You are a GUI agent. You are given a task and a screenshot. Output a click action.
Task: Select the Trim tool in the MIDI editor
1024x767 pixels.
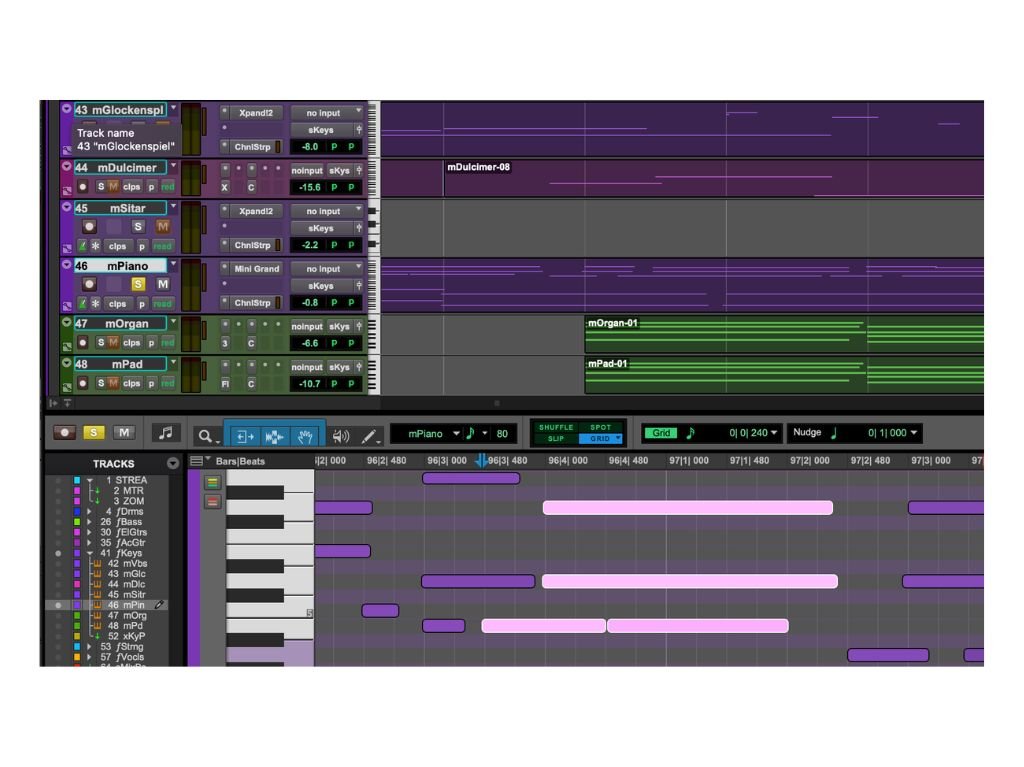point(245,436)
